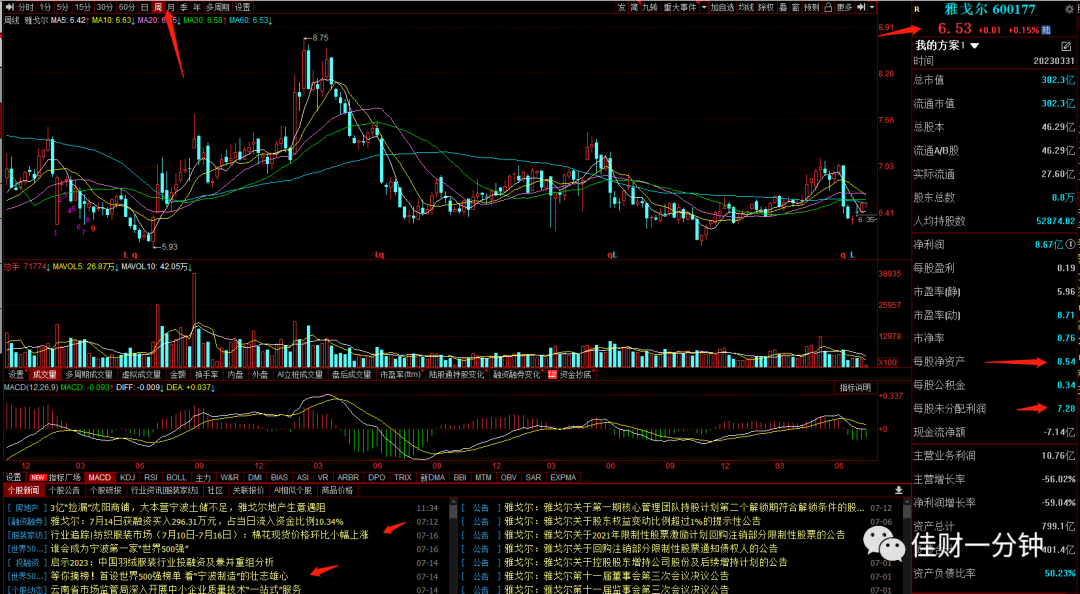Click 设置 left of 指标广场
1080x594 pixels.
pyautogui.click(x=14, y=477)
